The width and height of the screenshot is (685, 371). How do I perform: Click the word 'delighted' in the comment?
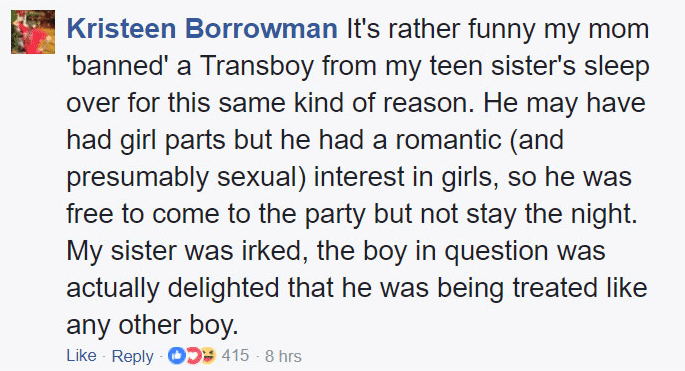coord(223,288)
